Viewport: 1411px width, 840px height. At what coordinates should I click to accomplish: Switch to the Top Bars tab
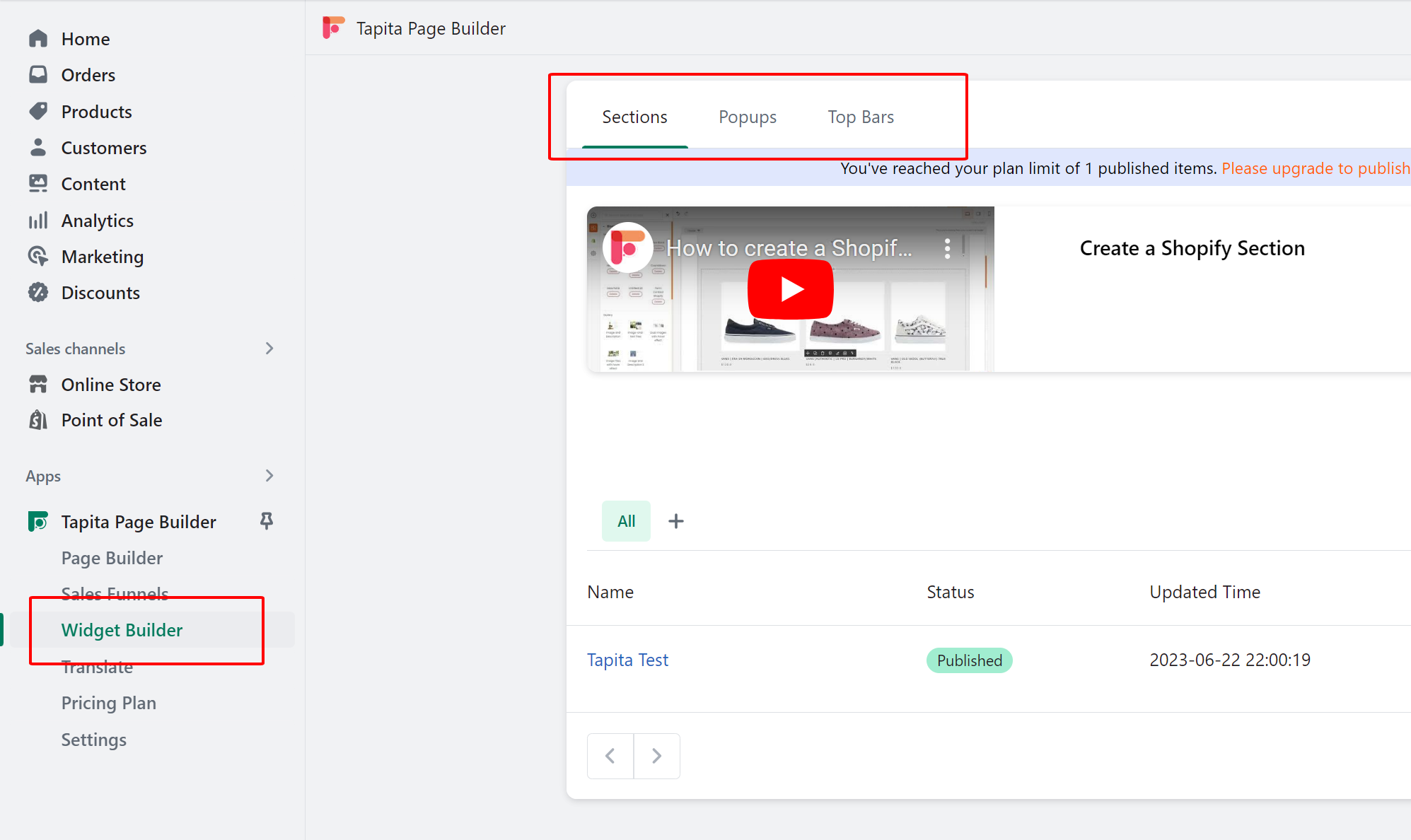[861, 117]
